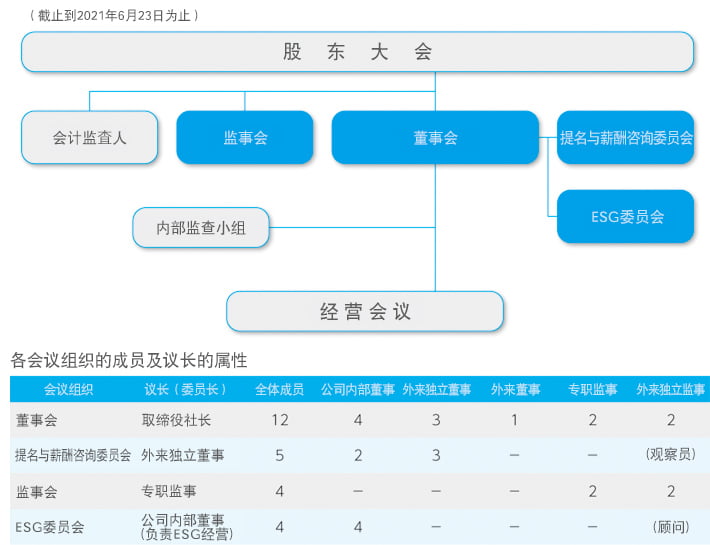Click the 外来独立董事 cell in 议长 column
Viewport: 710px width, 545px height.
pyautogui.click(x=183, y=455)
